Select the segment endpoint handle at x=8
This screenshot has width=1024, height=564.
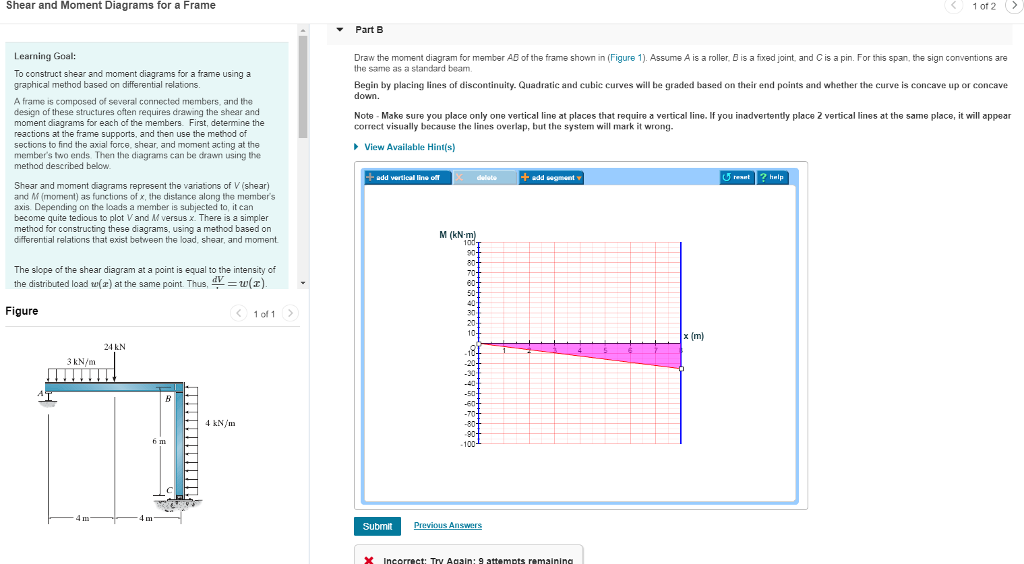tap(681, 369)
